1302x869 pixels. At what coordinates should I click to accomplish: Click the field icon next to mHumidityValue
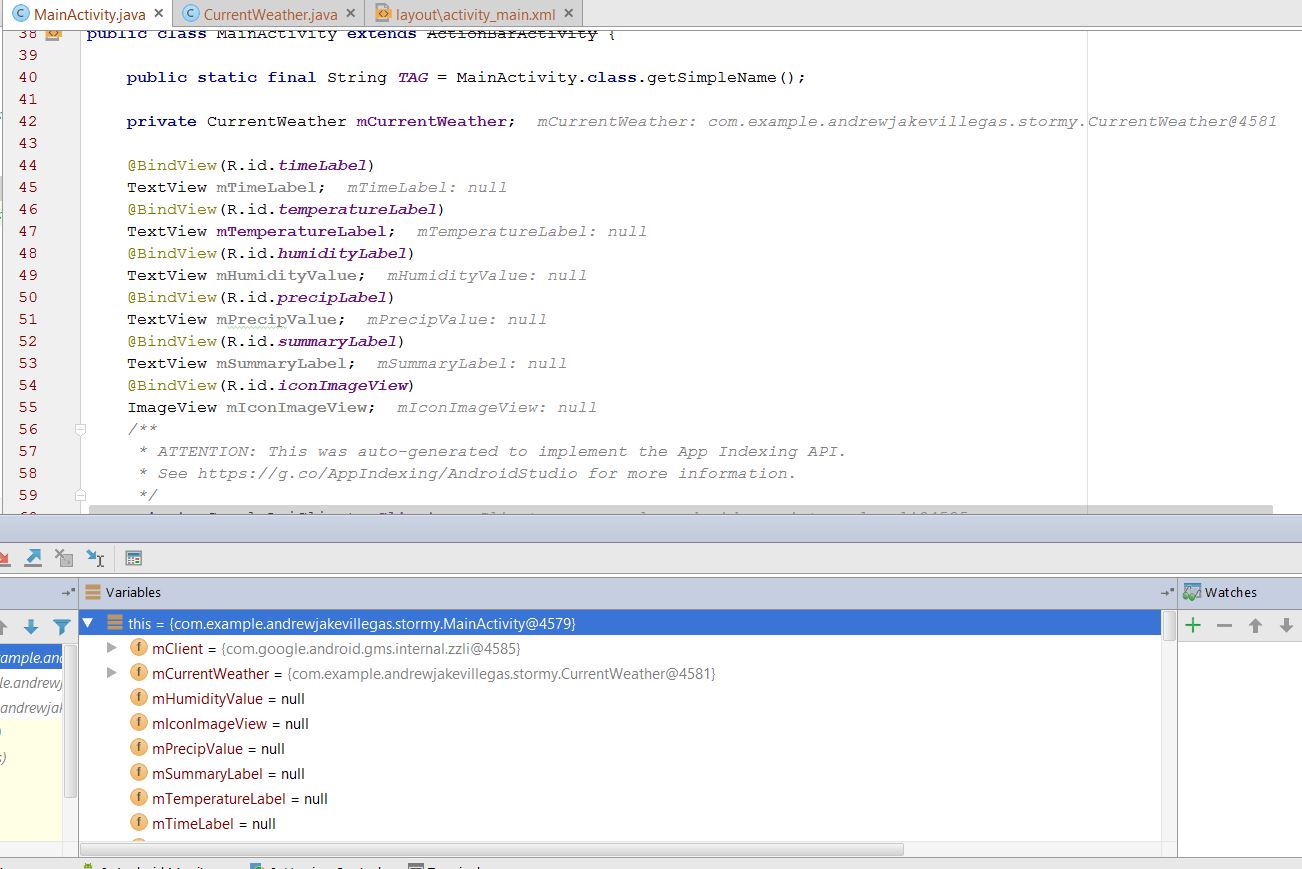pyautogui.click(x=139, y=698)
